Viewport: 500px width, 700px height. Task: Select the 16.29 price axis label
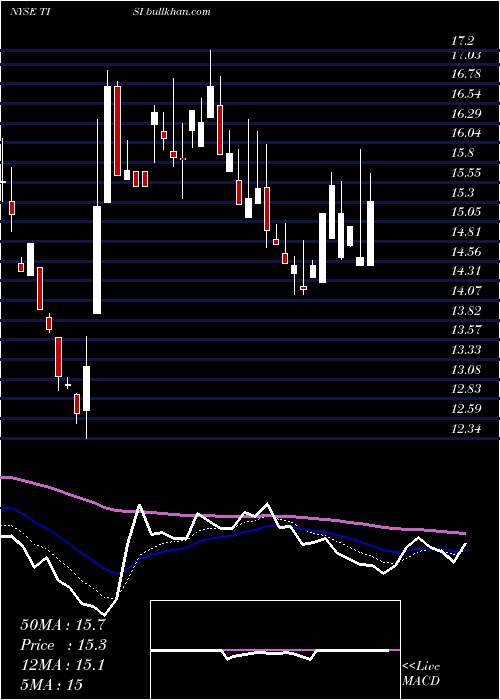[466, 113]
